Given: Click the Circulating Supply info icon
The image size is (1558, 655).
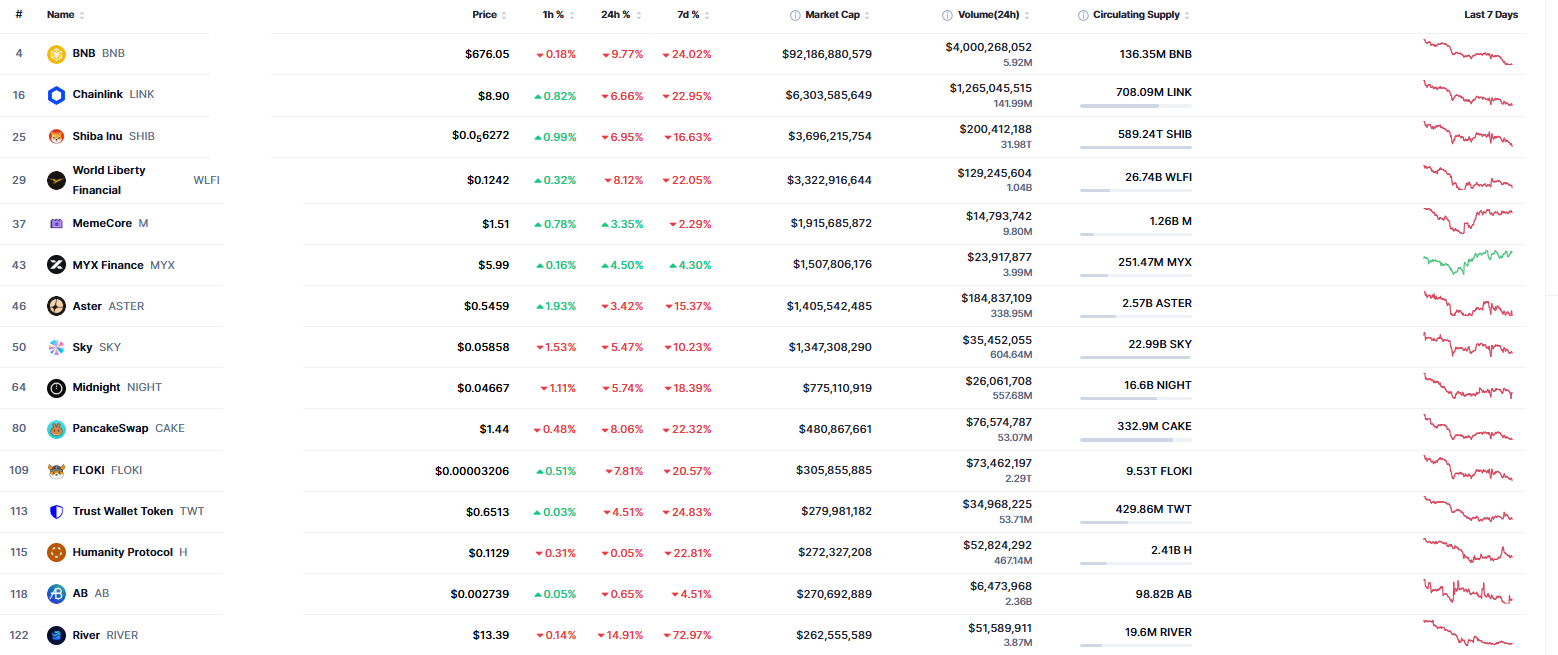Looking at the screenshot, I should [x=1083, y=15].
